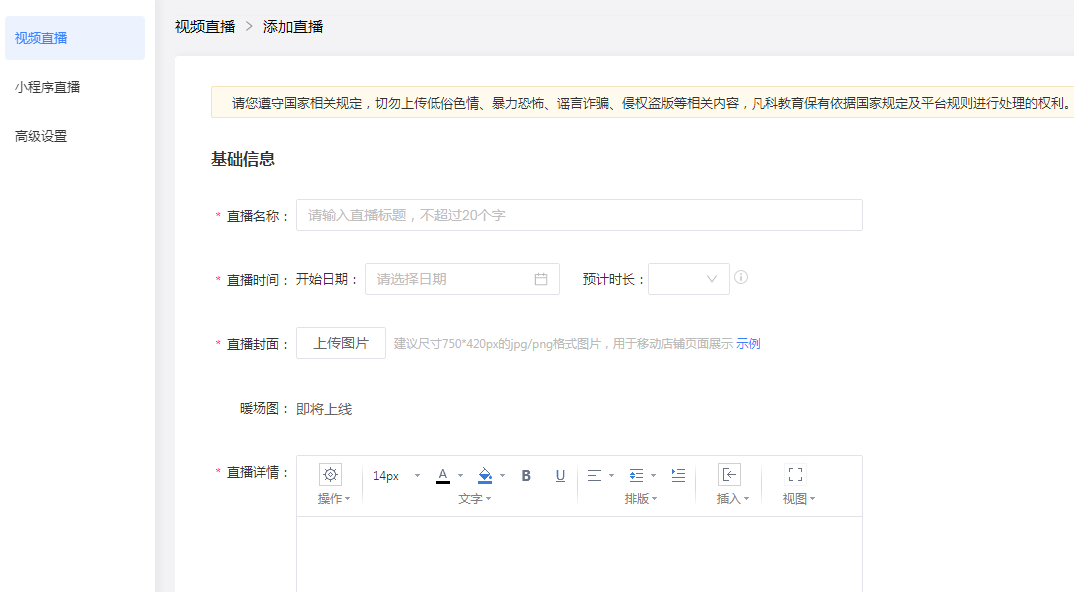Click the info icon beside duration field
Screen dimensions: 1074x592
(741, 278)
